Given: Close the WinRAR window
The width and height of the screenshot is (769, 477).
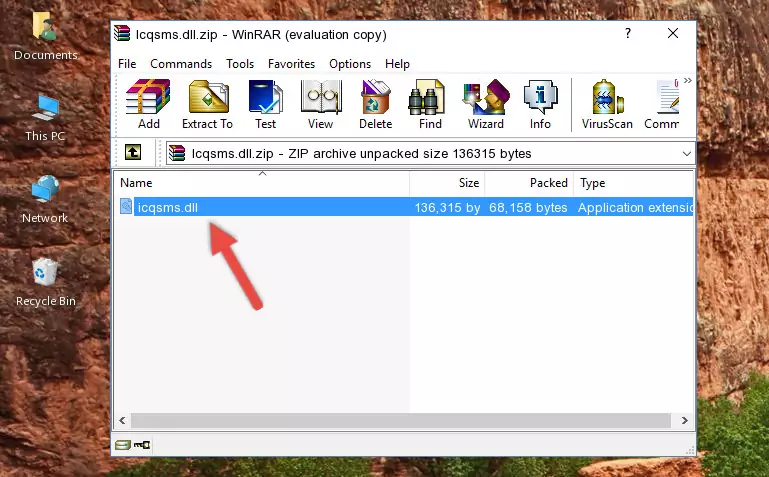Looking at the screenshot, I should click(x=673, y=33).
